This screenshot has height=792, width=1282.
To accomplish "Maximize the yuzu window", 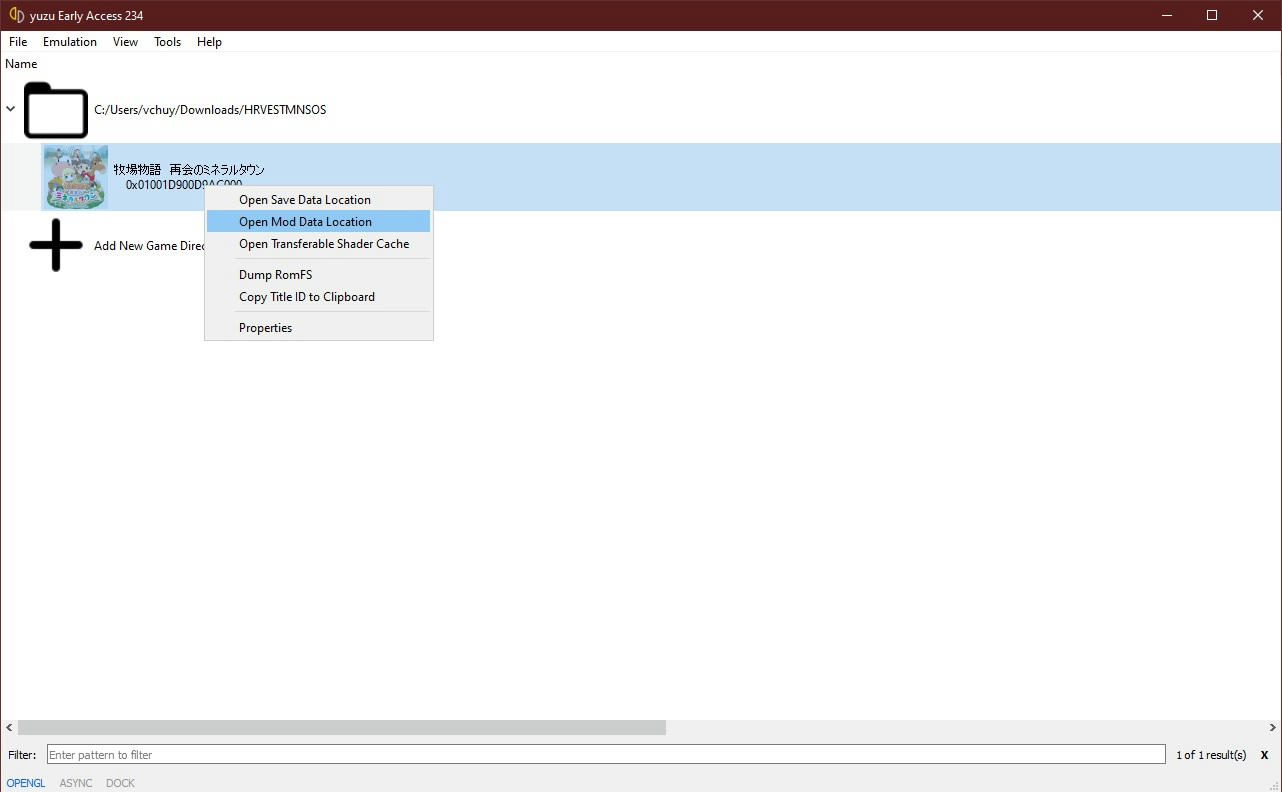I will click(x=1212, y=16).
